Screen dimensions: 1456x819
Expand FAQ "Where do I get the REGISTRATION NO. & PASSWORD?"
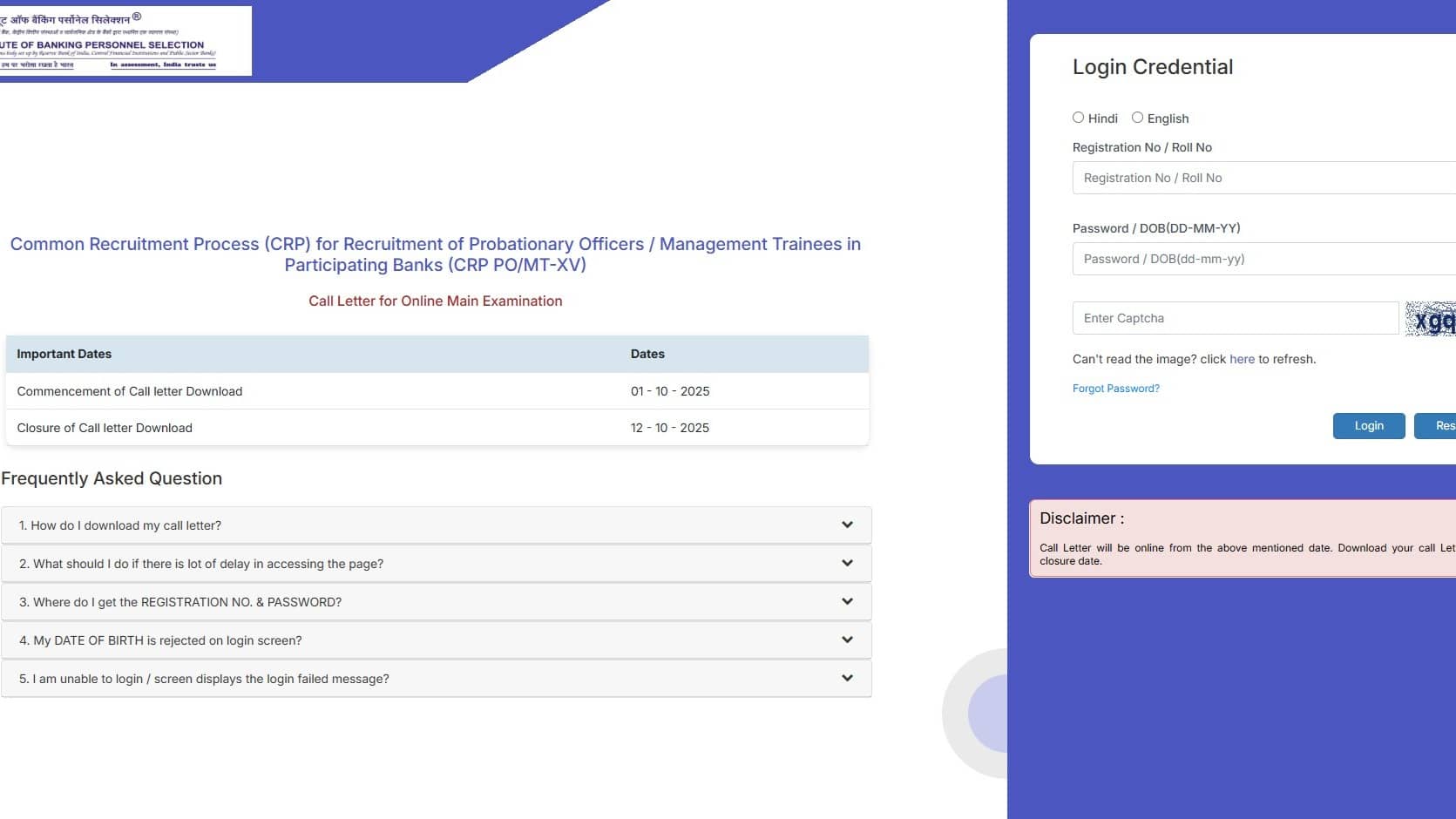436,601
